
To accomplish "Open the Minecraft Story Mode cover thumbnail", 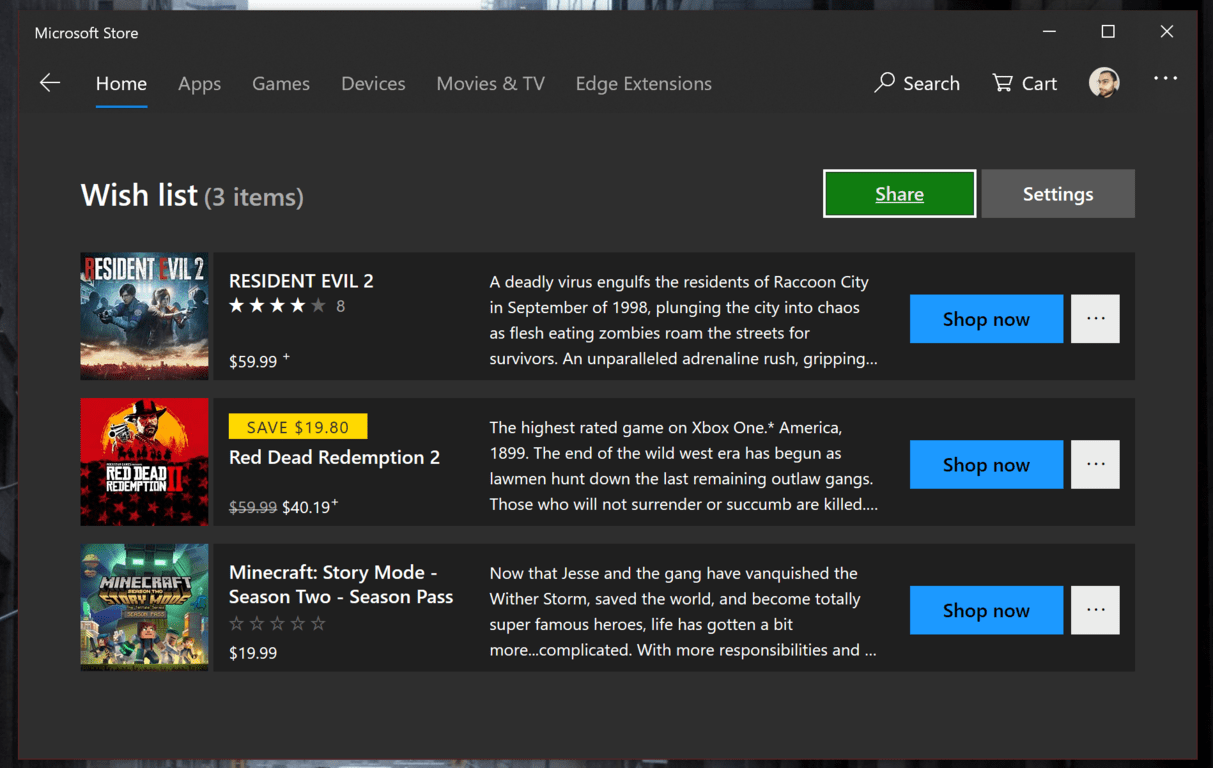I will [x=144, y=607].
